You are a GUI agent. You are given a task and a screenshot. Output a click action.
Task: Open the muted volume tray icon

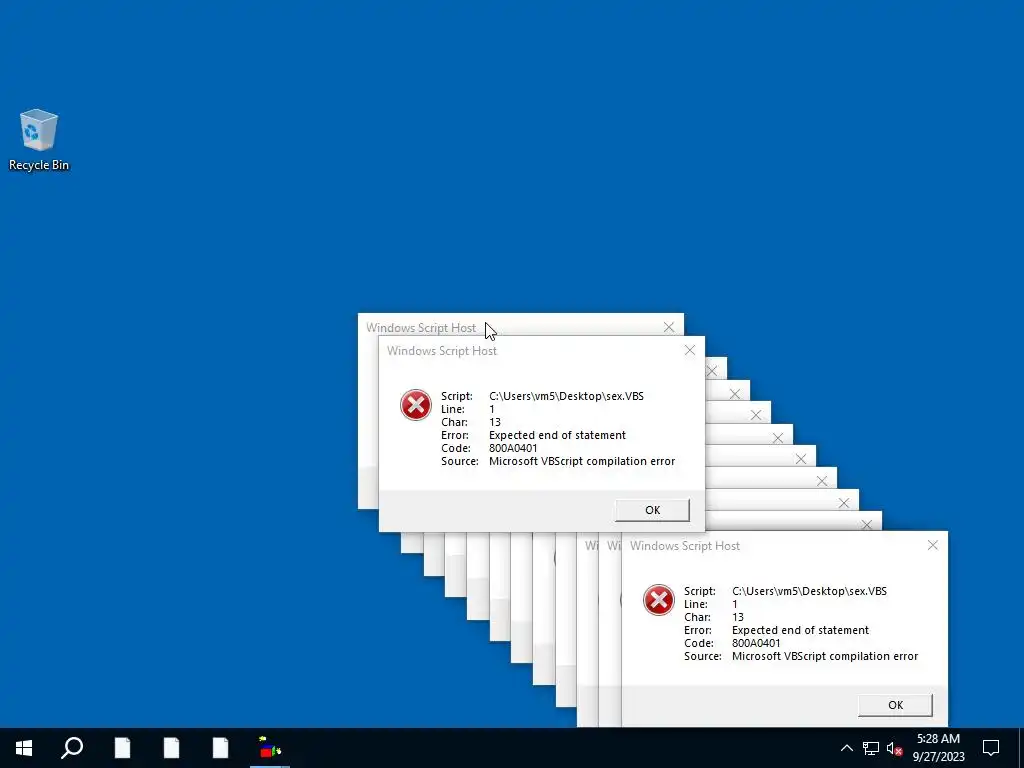[894, 748]
